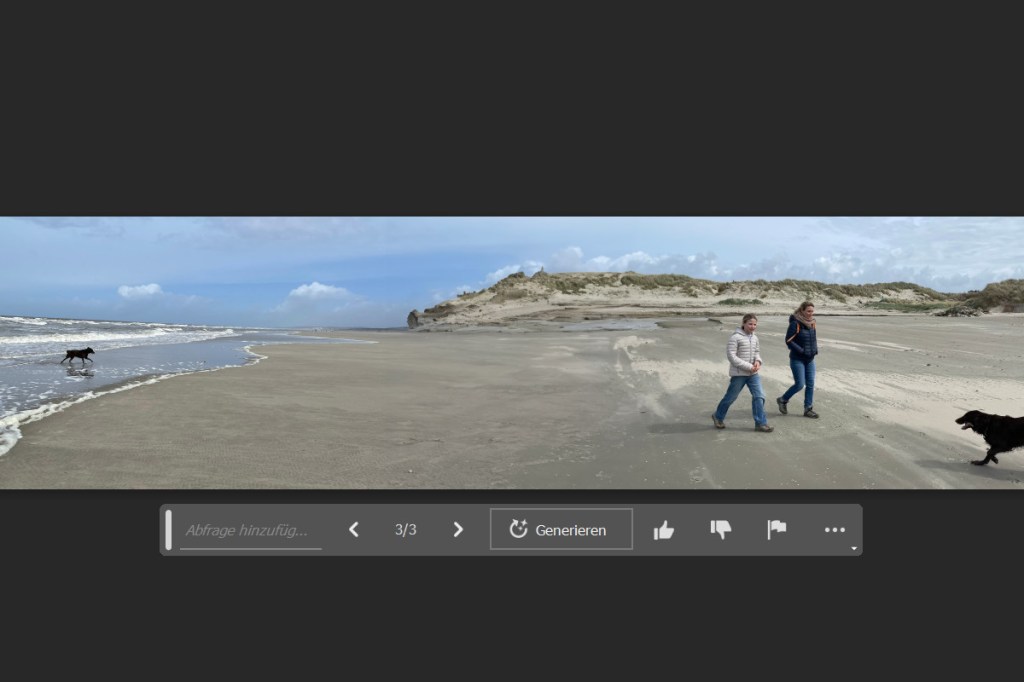Screen dimensions: 1024x682
Task: Grab the taskbar drag handle on left
Action: [168, 530]
